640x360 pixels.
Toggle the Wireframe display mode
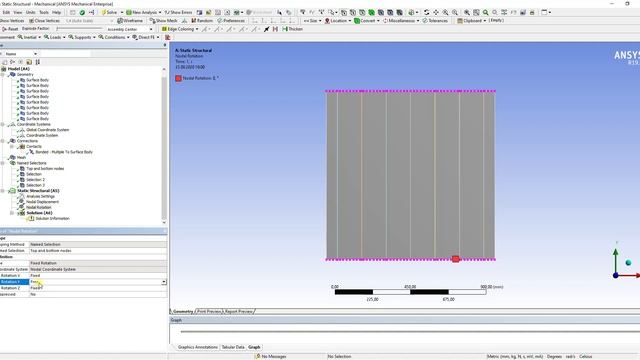click(130, 20)
